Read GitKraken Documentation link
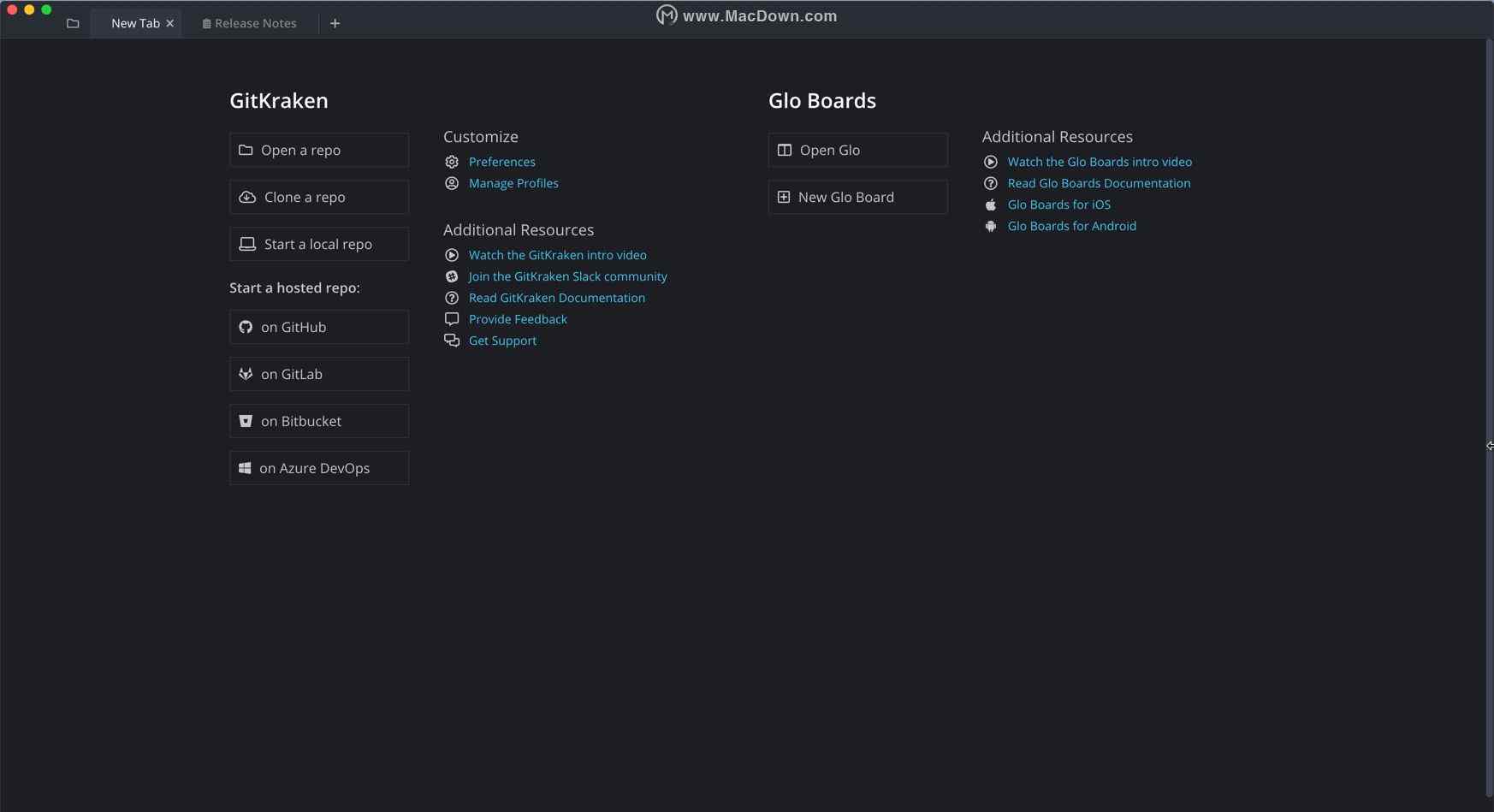 click(x=557, y=298)
